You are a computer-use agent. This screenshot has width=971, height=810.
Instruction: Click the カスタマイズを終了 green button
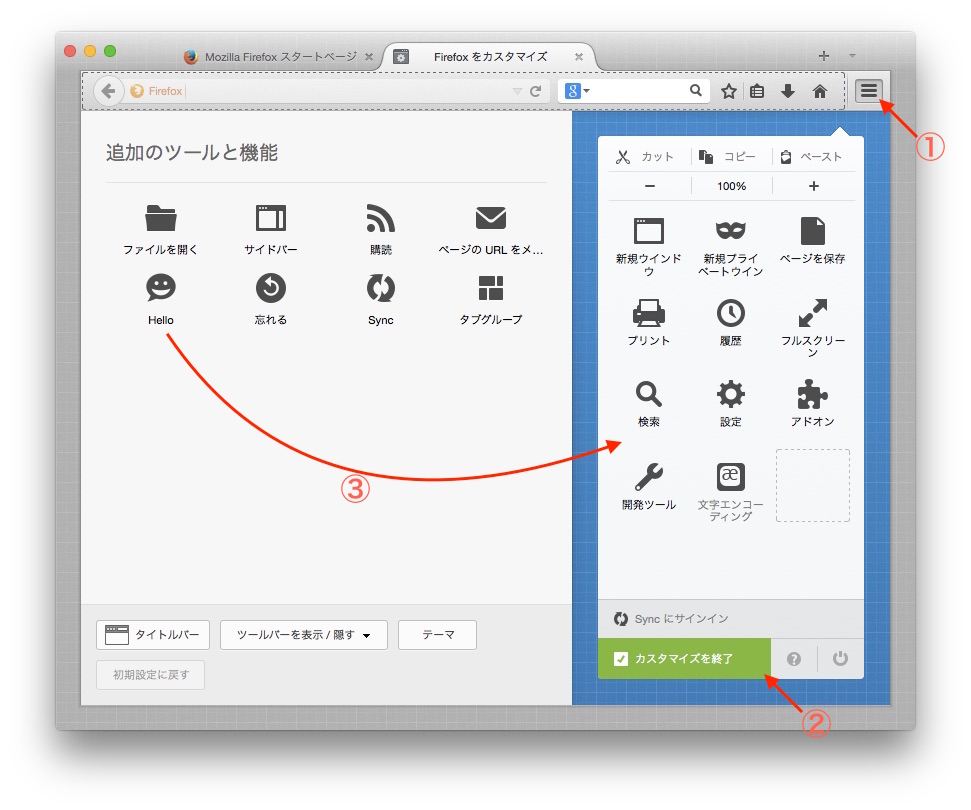(x=684, y=659)
